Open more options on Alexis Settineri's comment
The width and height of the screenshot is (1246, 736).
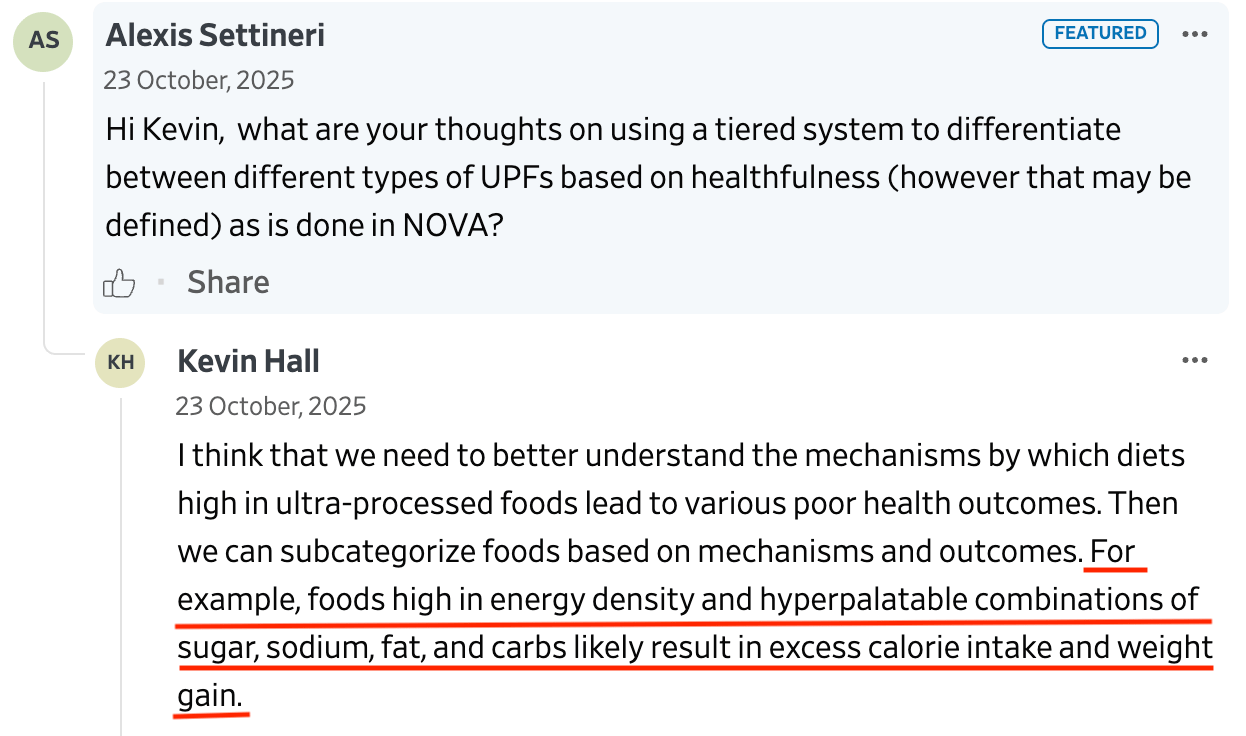1195,34
